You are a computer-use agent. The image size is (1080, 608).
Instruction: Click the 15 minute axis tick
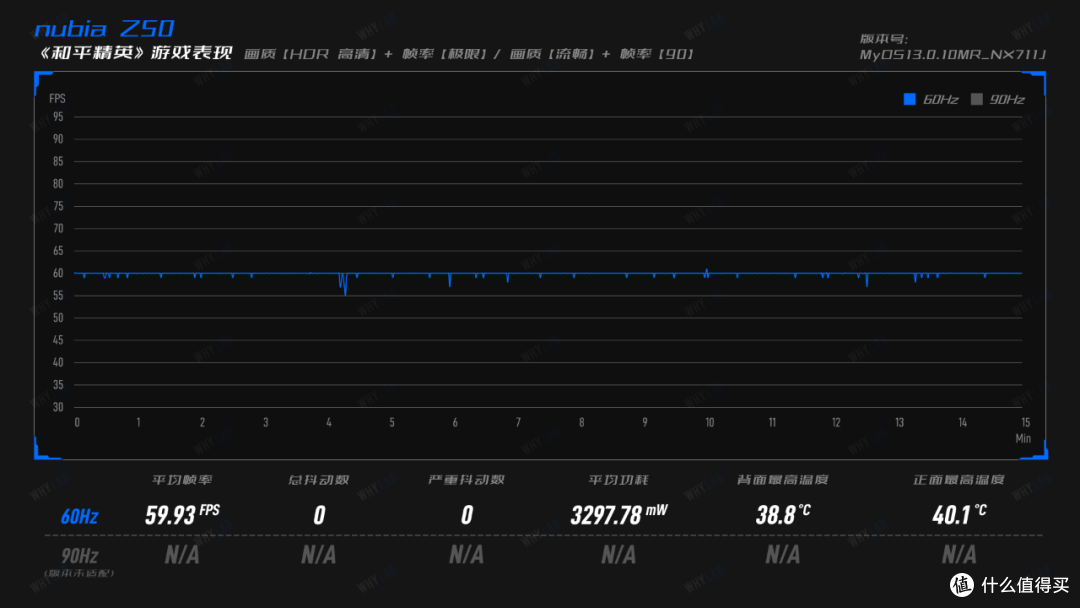[x=1026, y=422]
